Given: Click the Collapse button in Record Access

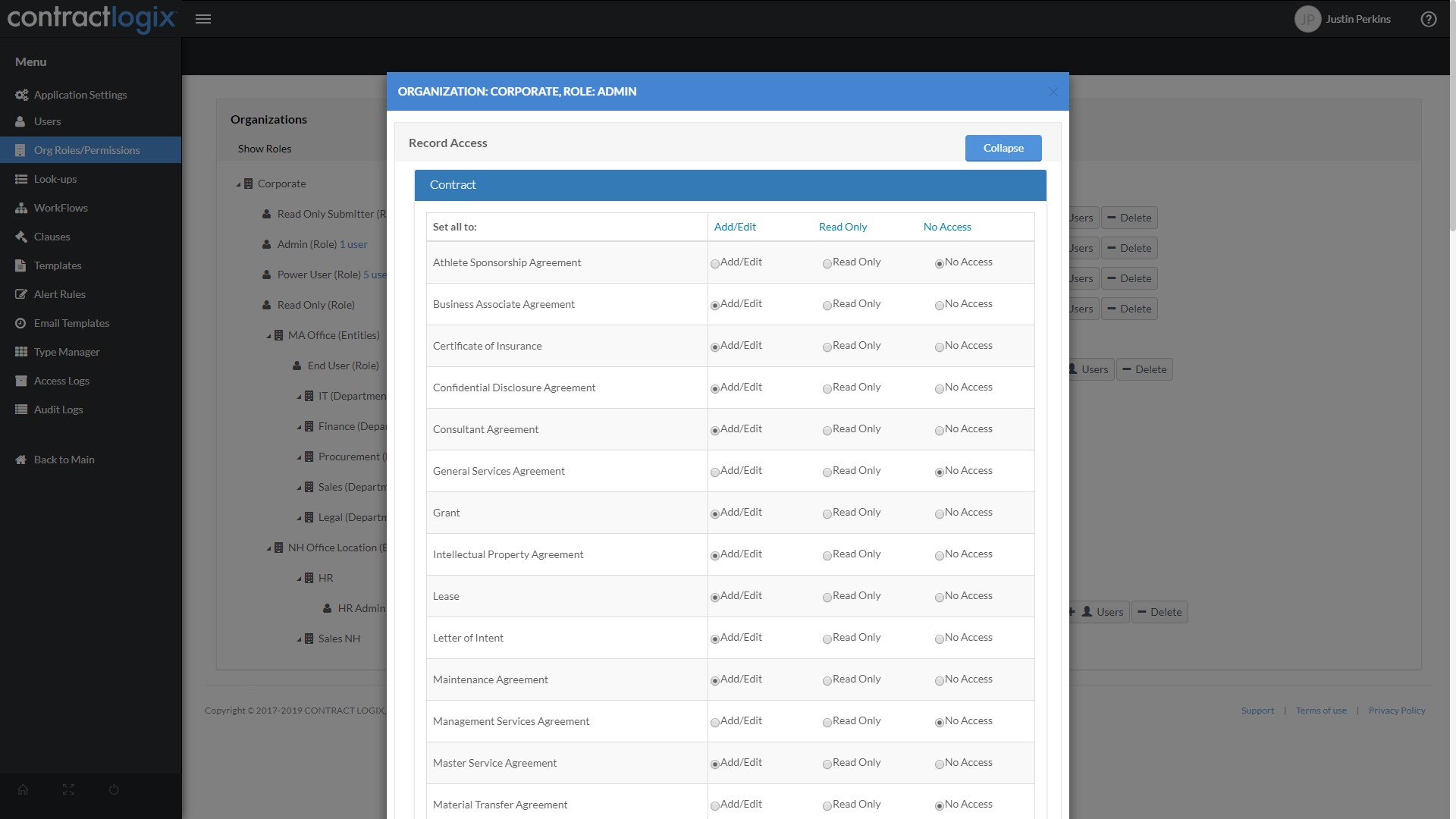Looking at the screenshot, I should click(1003, 148).
